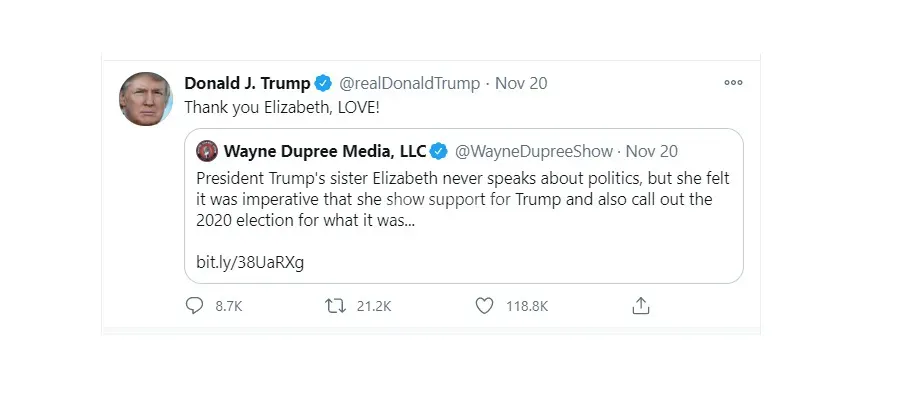Open Donald J. Trump's profile picture

tap(145, 99)
